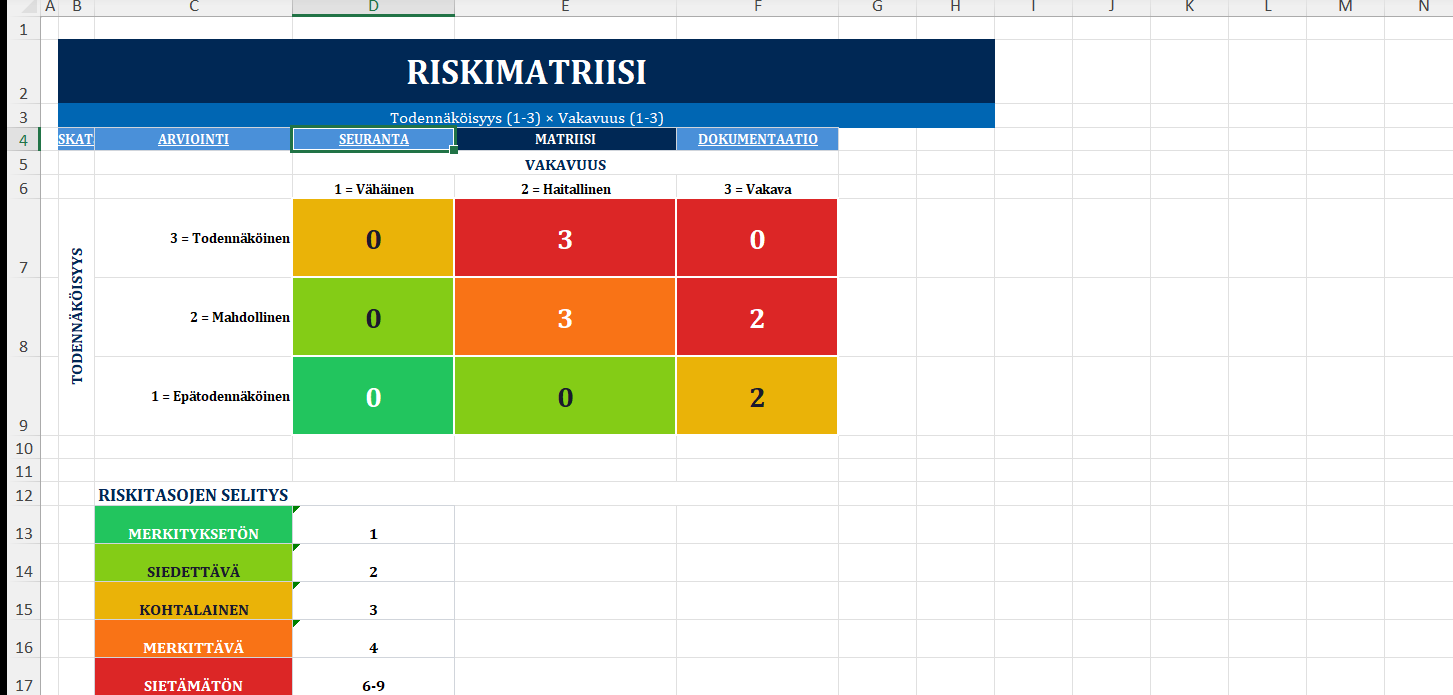Viewport: 1453px width, 695px height.
Task: Click the column N header
Action: tap(1423, 8)
